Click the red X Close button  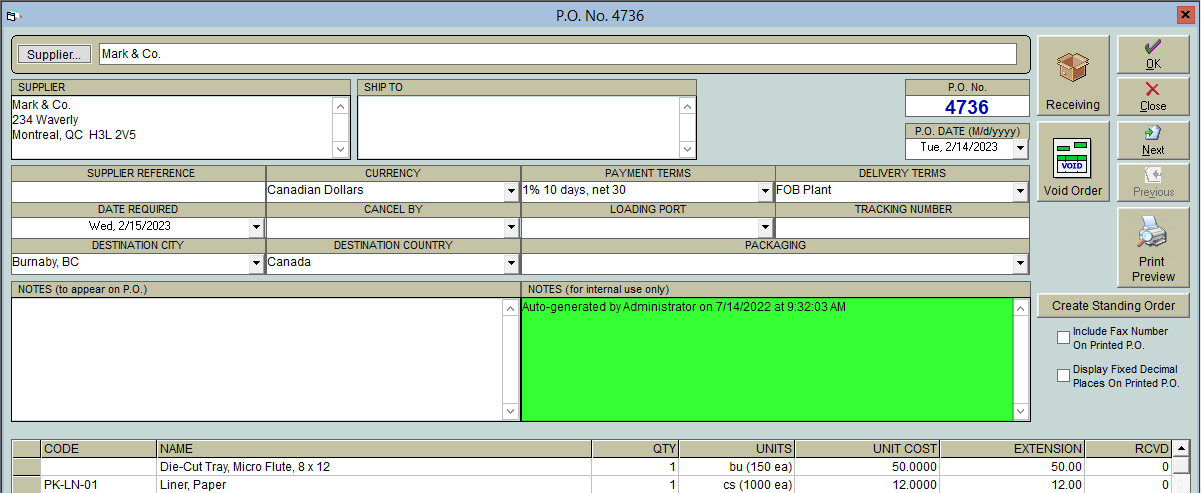(x=1153, y=97)
